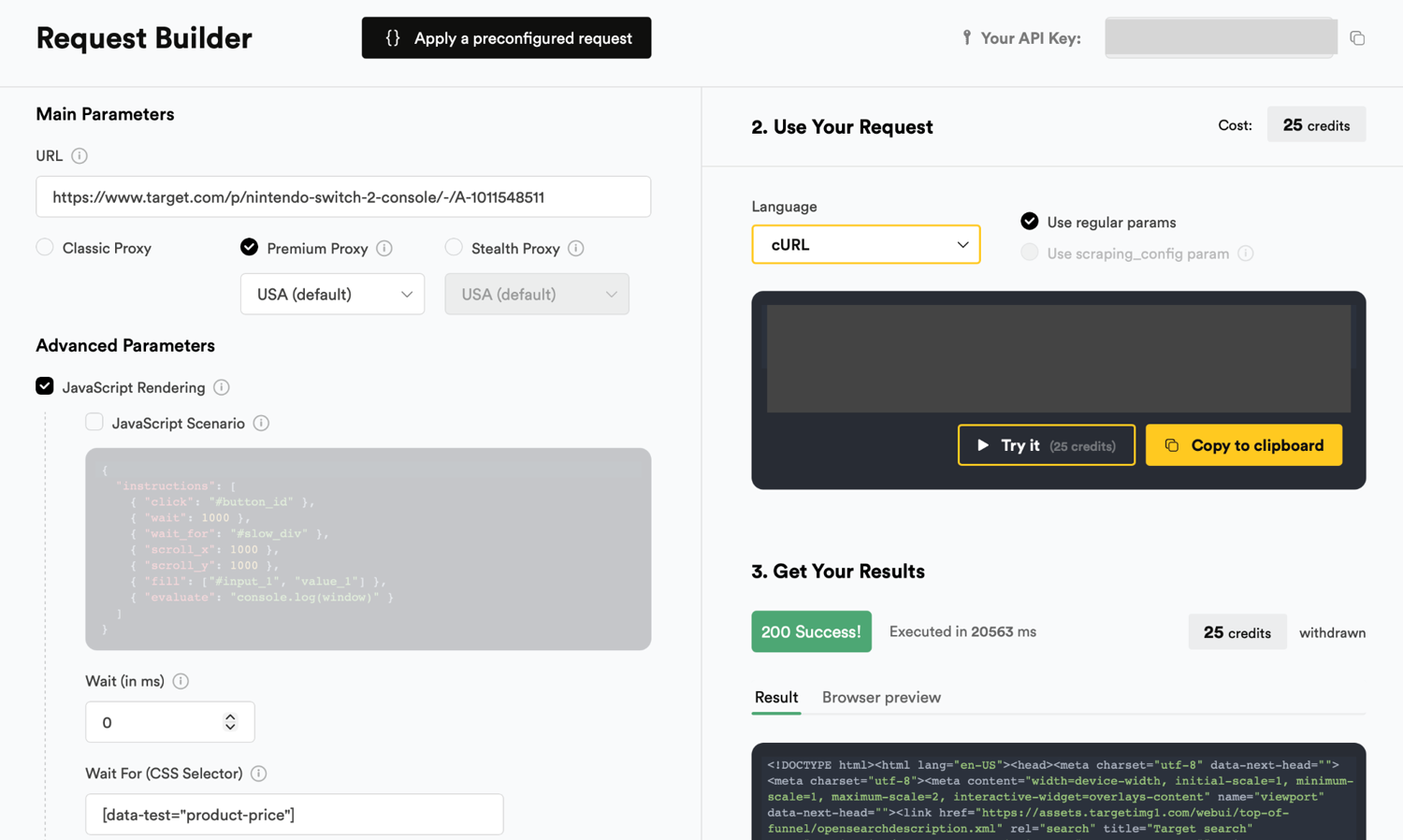Click the info icon next to JavaScript Rendering
The image size is (1403, 840).
tap(222, 387)
